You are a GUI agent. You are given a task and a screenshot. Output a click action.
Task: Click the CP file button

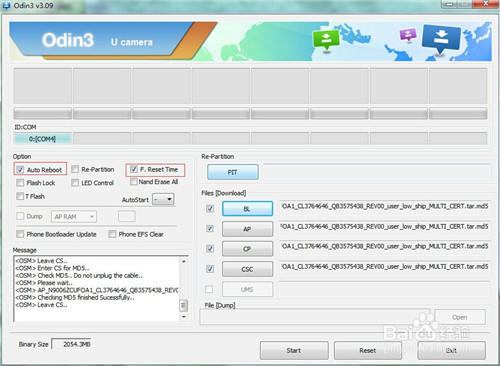click(247, 249)
